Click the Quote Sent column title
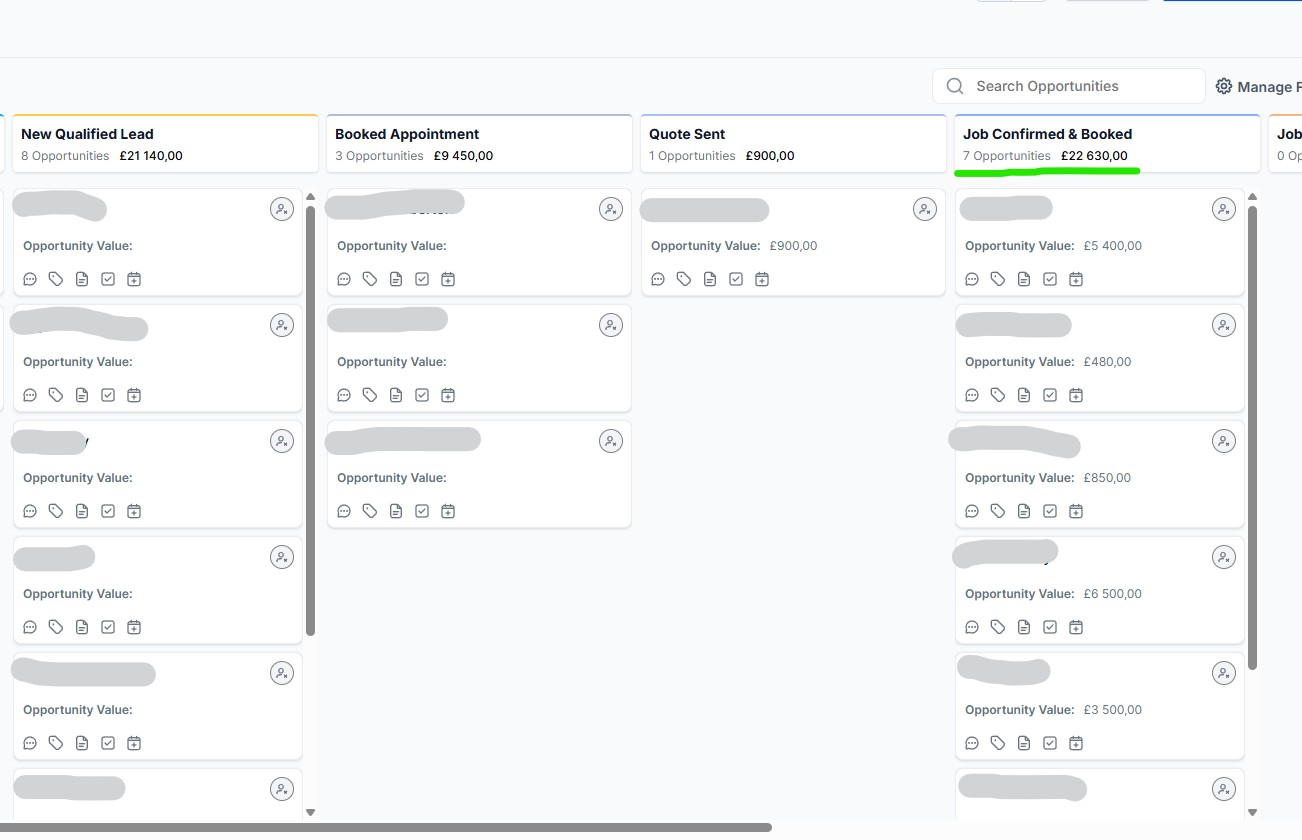Image resolution: width=1302 pixels, height=840 pixels. 686,133
